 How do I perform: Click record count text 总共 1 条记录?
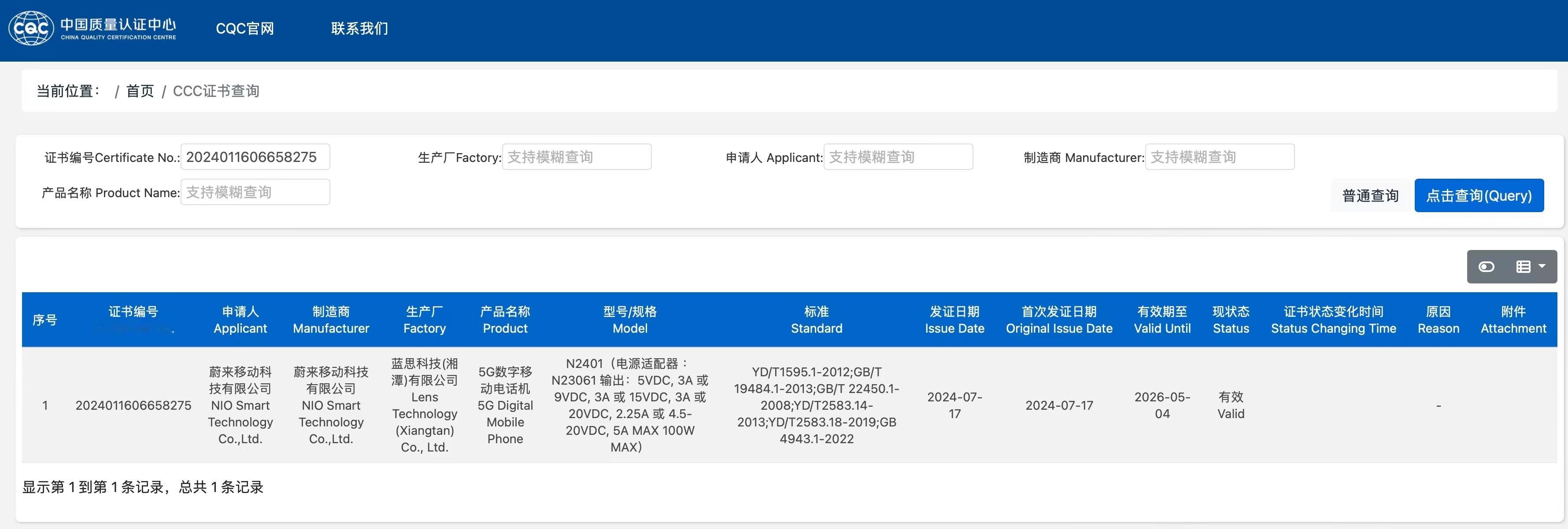(x=221, y=487)
